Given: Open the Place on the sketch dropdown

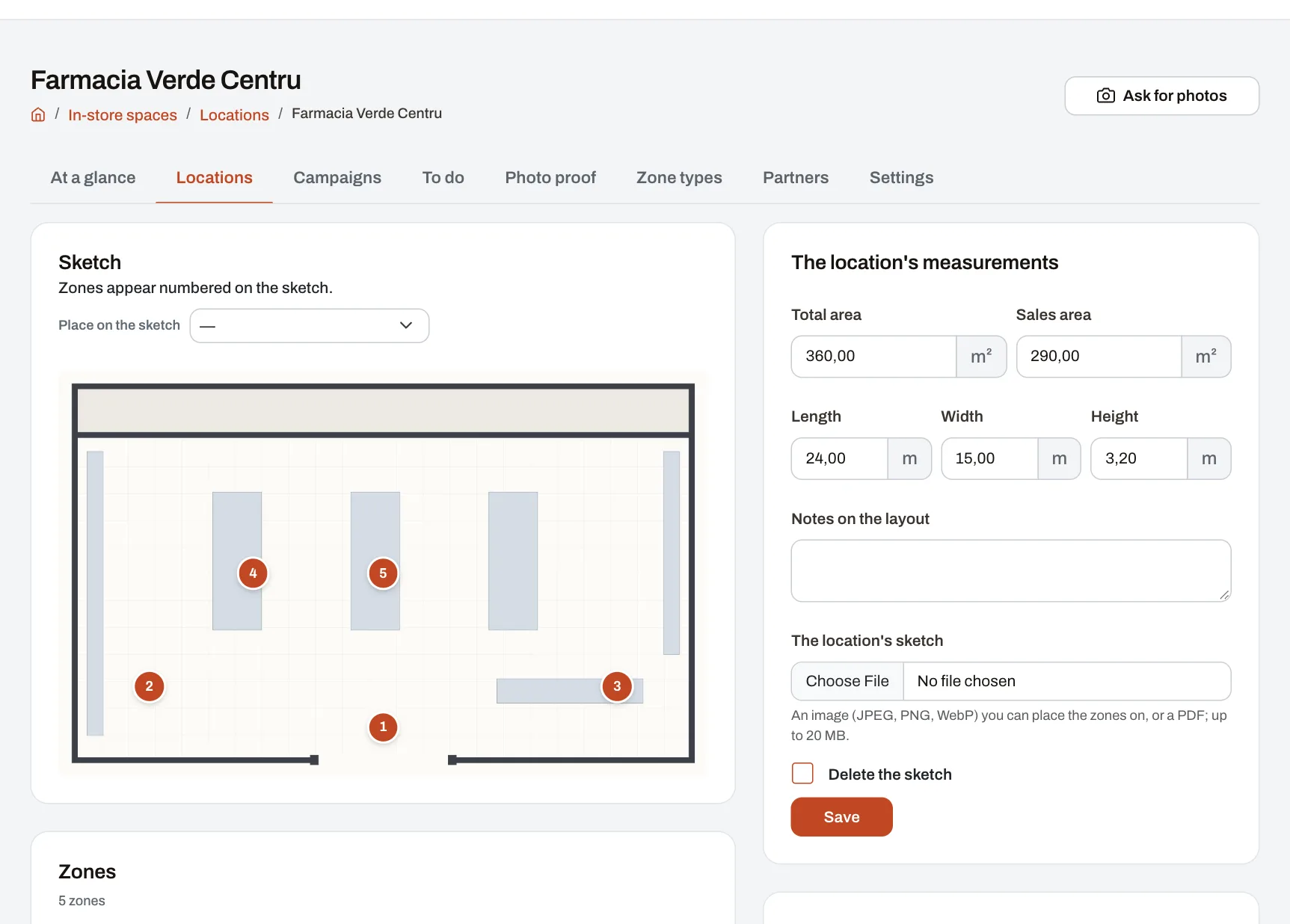Looking at the screenshot, I should pyautogui.click(x=310, y=326).
